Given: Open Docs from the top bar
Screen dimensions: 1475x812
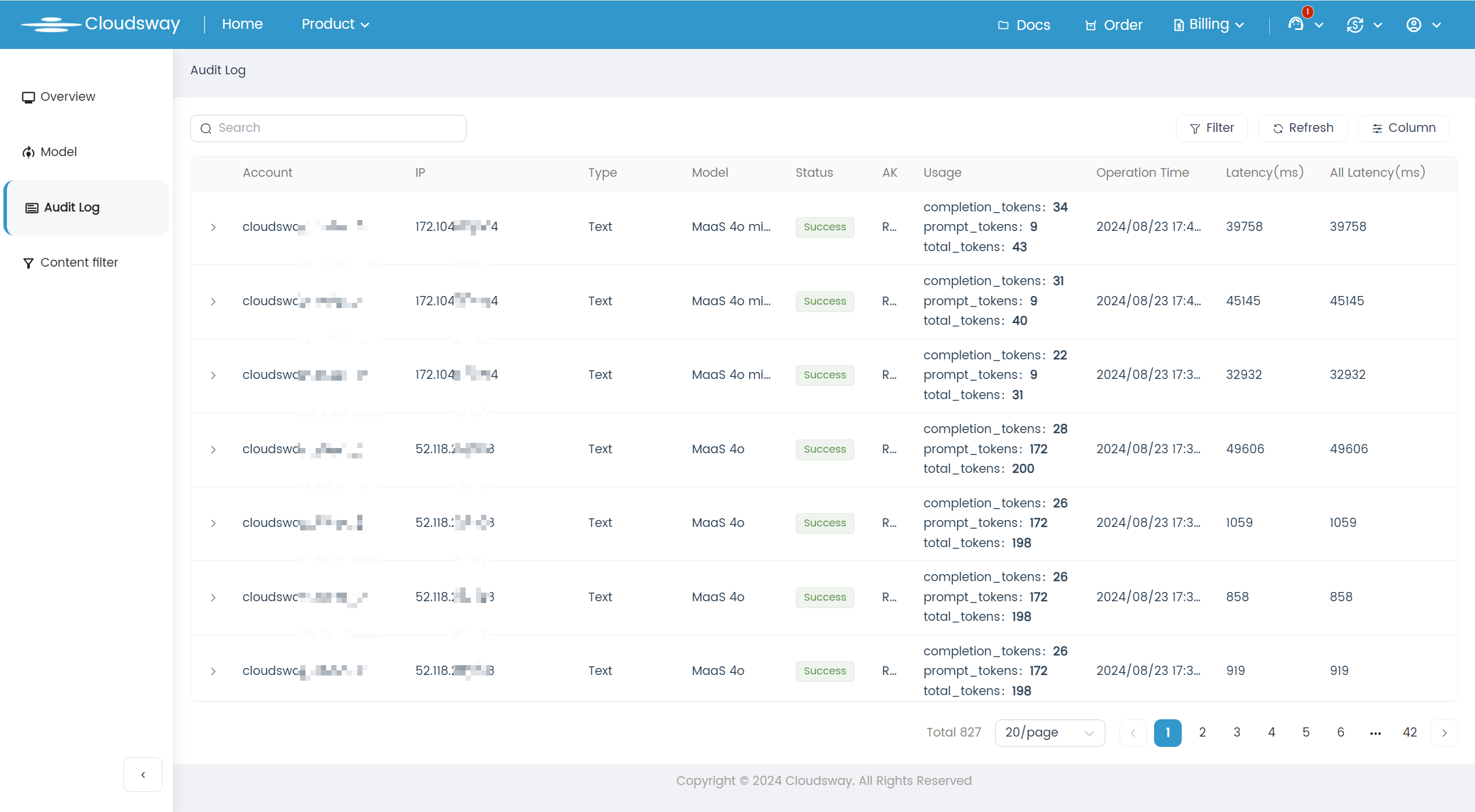Looking at the screenshot, I should (x=1024, y=25).
